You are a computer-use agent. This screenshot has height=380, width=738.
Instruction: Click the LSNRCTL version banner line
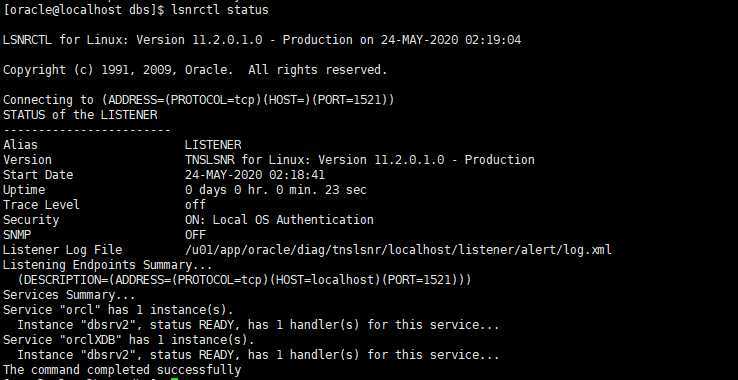262,40
